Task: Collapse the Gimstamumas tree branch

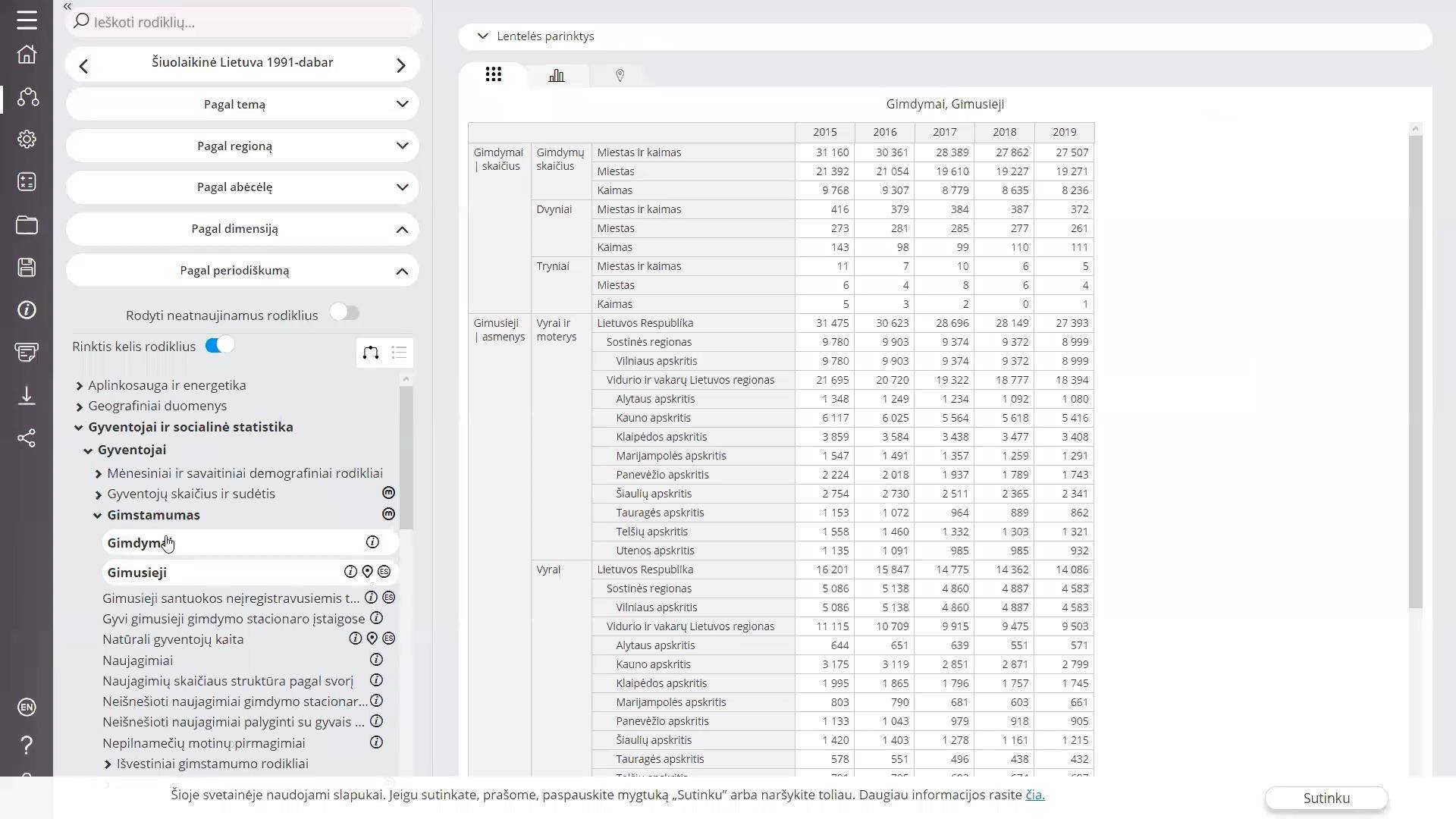Action: 97,516
